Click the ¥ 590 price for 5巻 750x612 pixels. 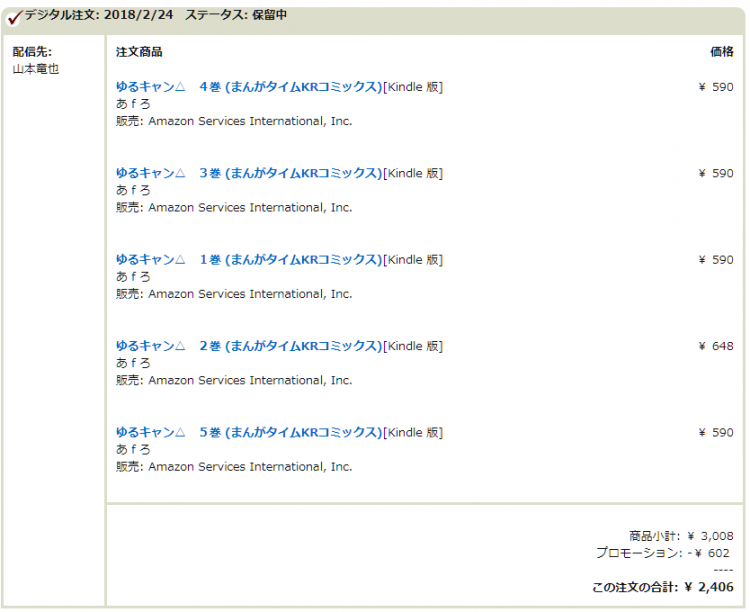[x=716, y=433]
